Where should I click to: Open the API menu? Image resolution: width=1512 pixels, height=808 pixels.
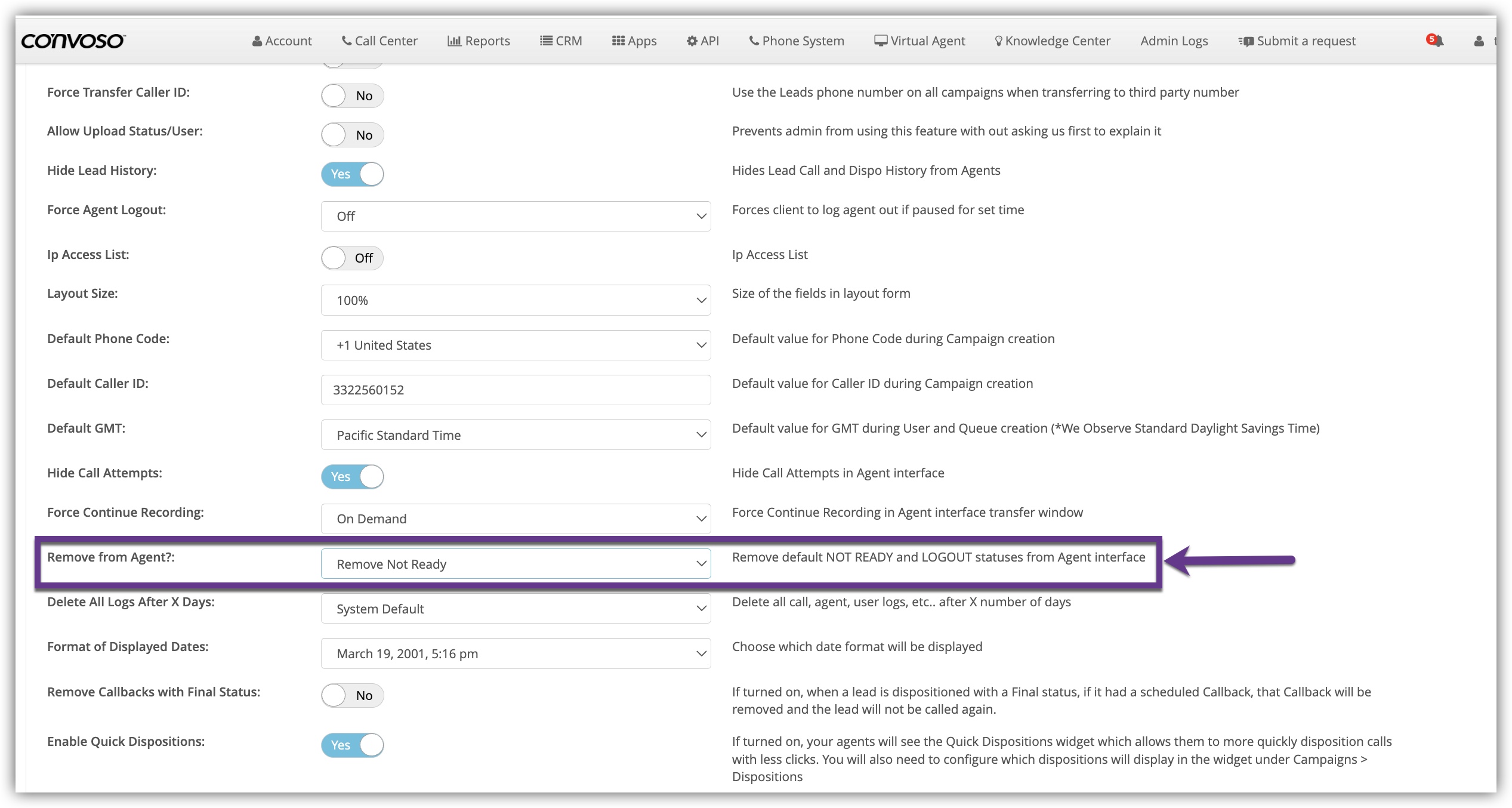(x=703, y=41)
